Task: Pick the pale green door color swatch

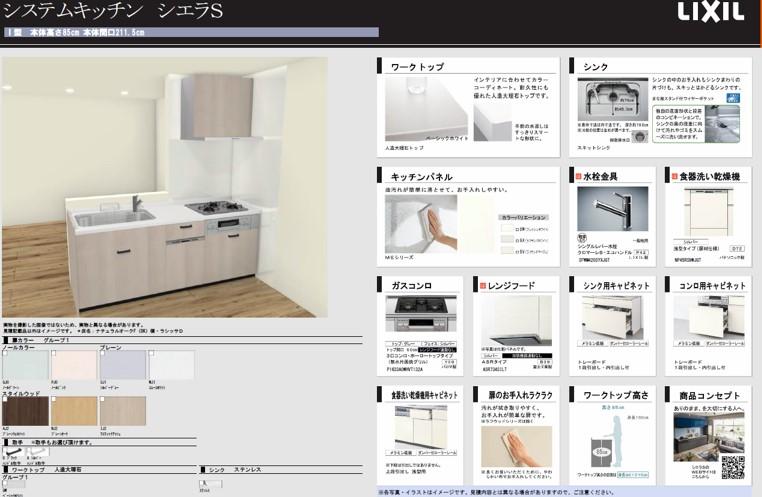Action: pyautogui.click(x=25, y=365)
